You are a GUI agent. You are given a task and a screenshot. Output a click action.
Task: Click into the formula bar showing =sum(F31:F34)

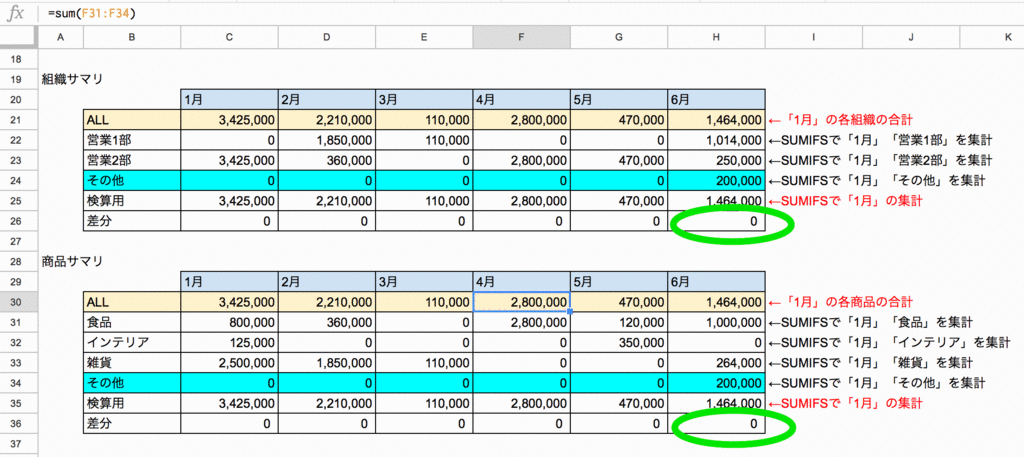pyautogui.click(x=532, y=13)
